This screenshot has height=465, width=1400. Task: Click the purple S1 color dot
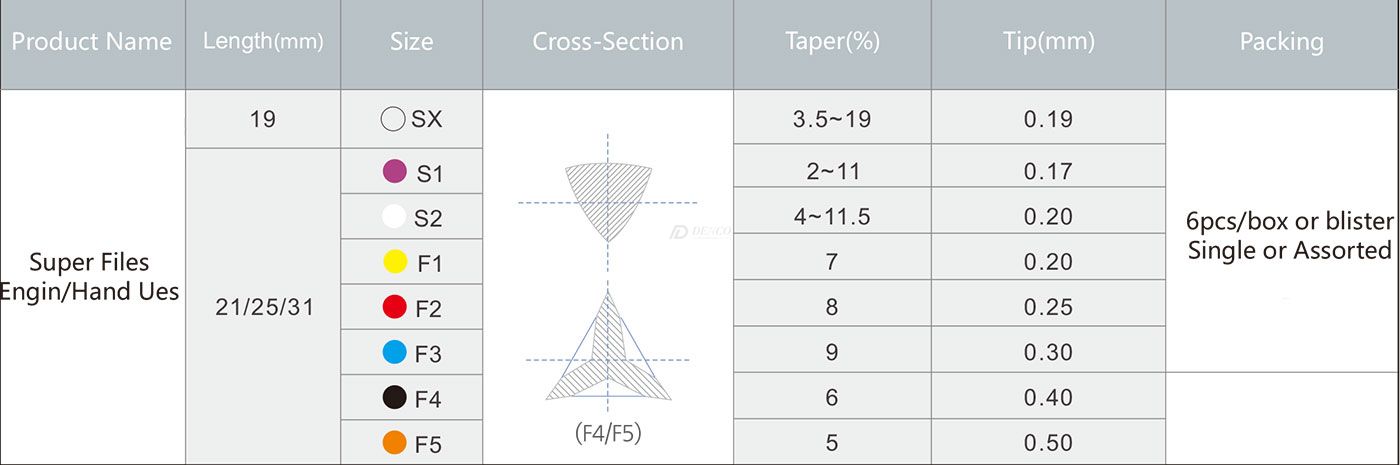click(x=395, y=171)
